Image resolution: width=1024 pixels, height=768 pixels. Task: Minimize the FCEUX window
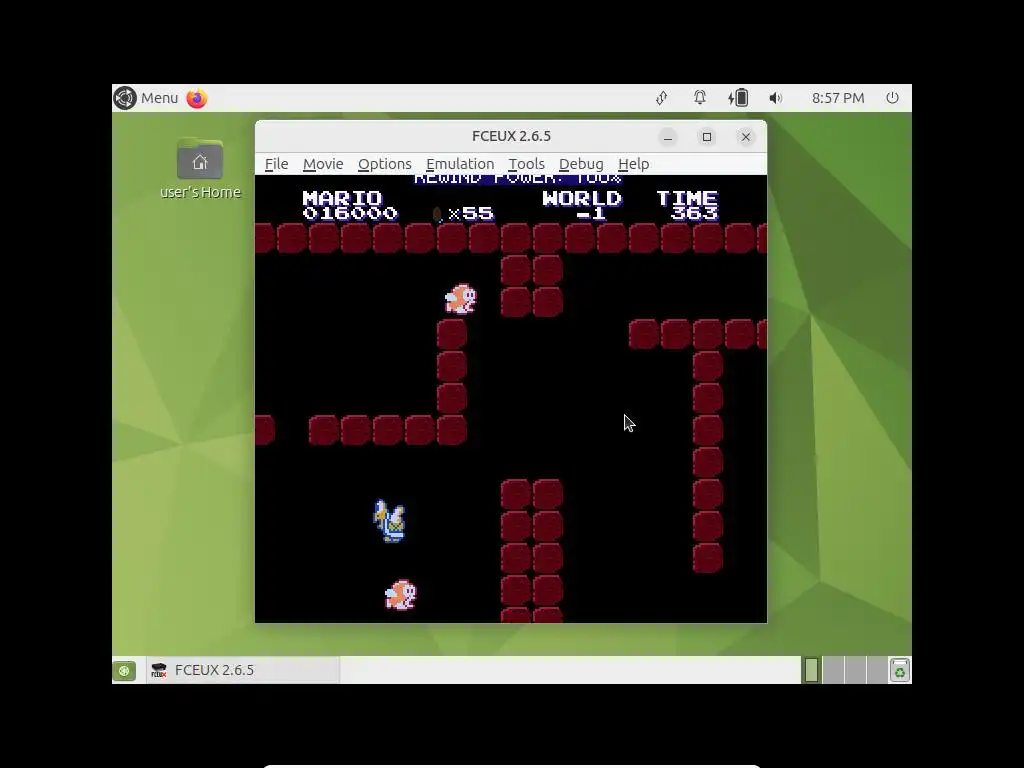tap(667, 137)
